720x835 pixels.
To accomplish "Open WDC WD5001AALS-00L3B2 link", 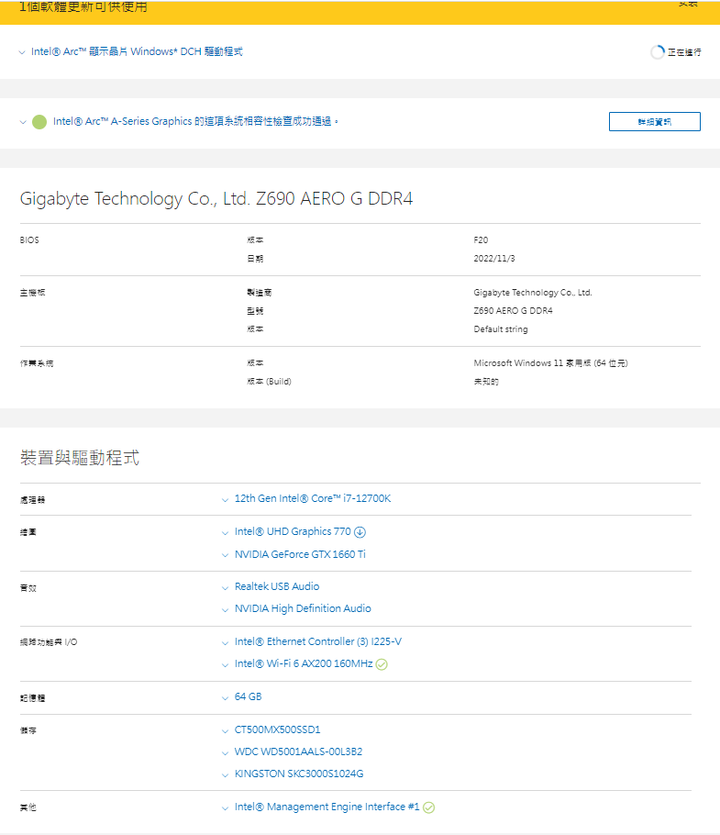I will (298, 751).
